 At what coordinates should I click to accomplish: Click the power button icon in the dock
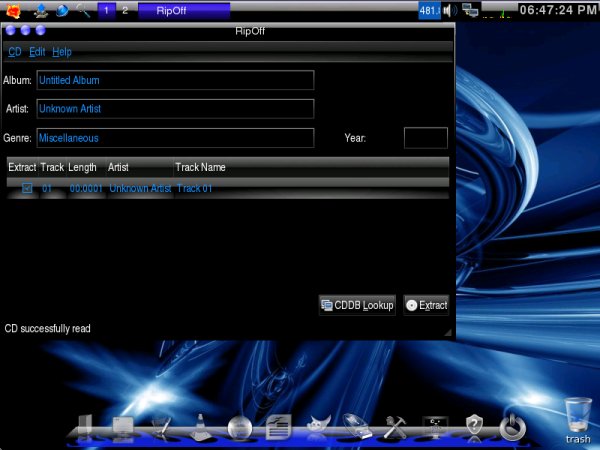pyautogui.click(x=512, y=426)
